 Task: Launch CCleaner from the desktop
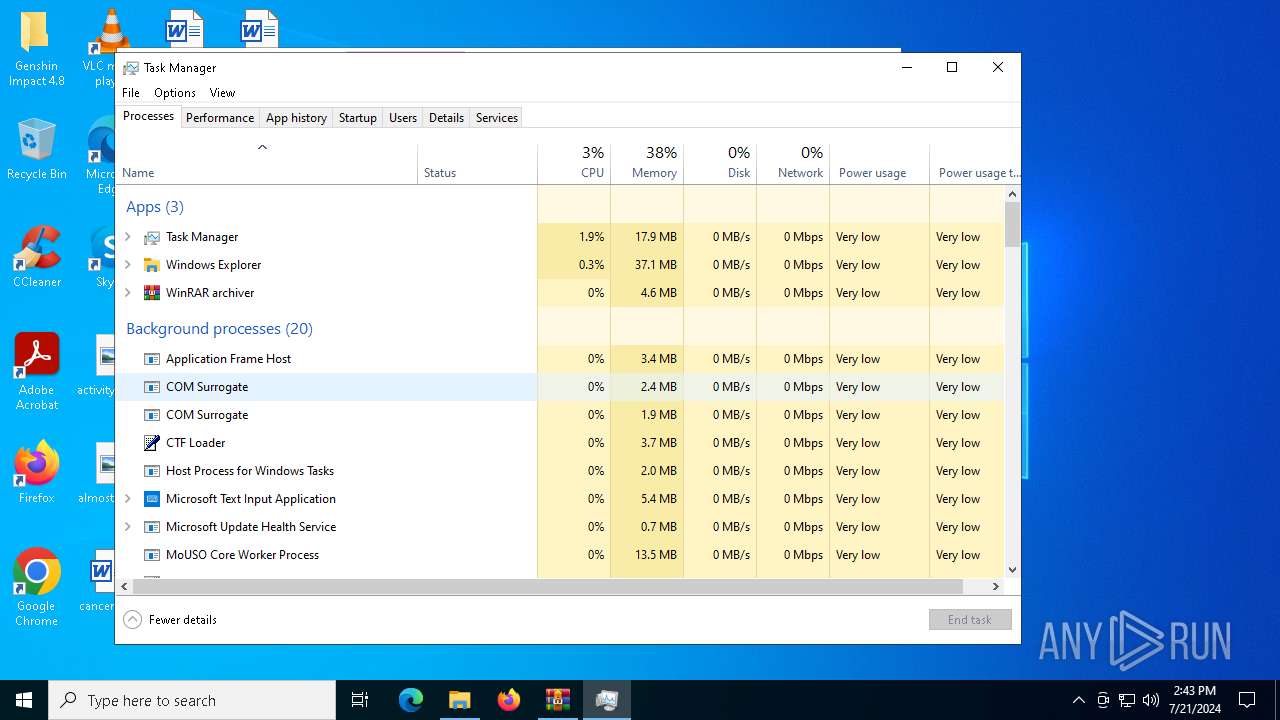pyautogui.click(x=36, y=258)
